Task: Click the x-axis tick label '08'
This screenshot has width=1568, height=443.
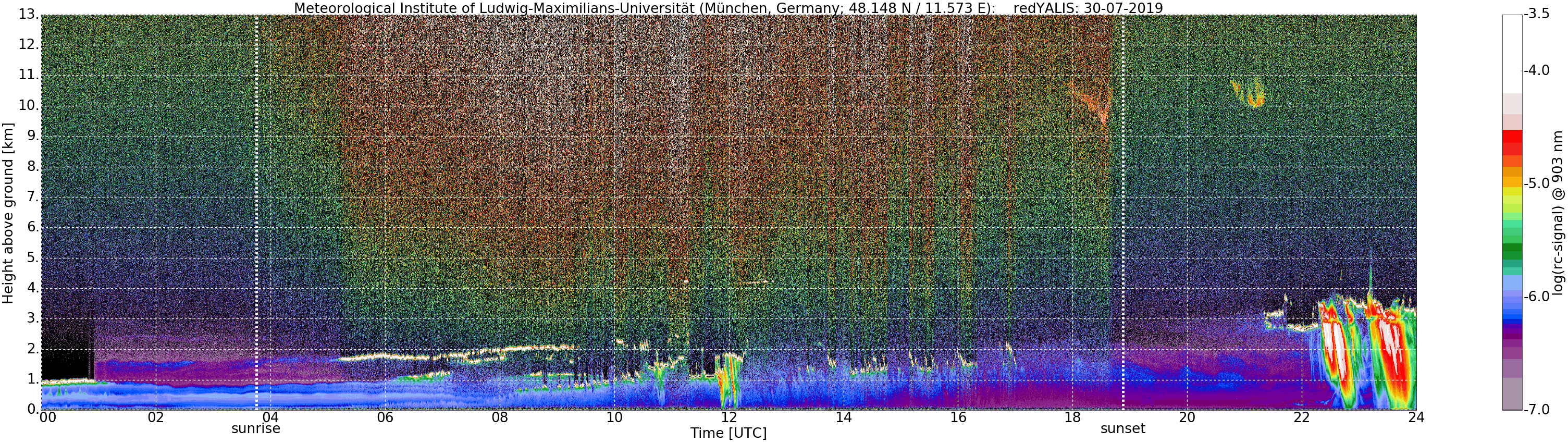Action: tap(500, 417)
